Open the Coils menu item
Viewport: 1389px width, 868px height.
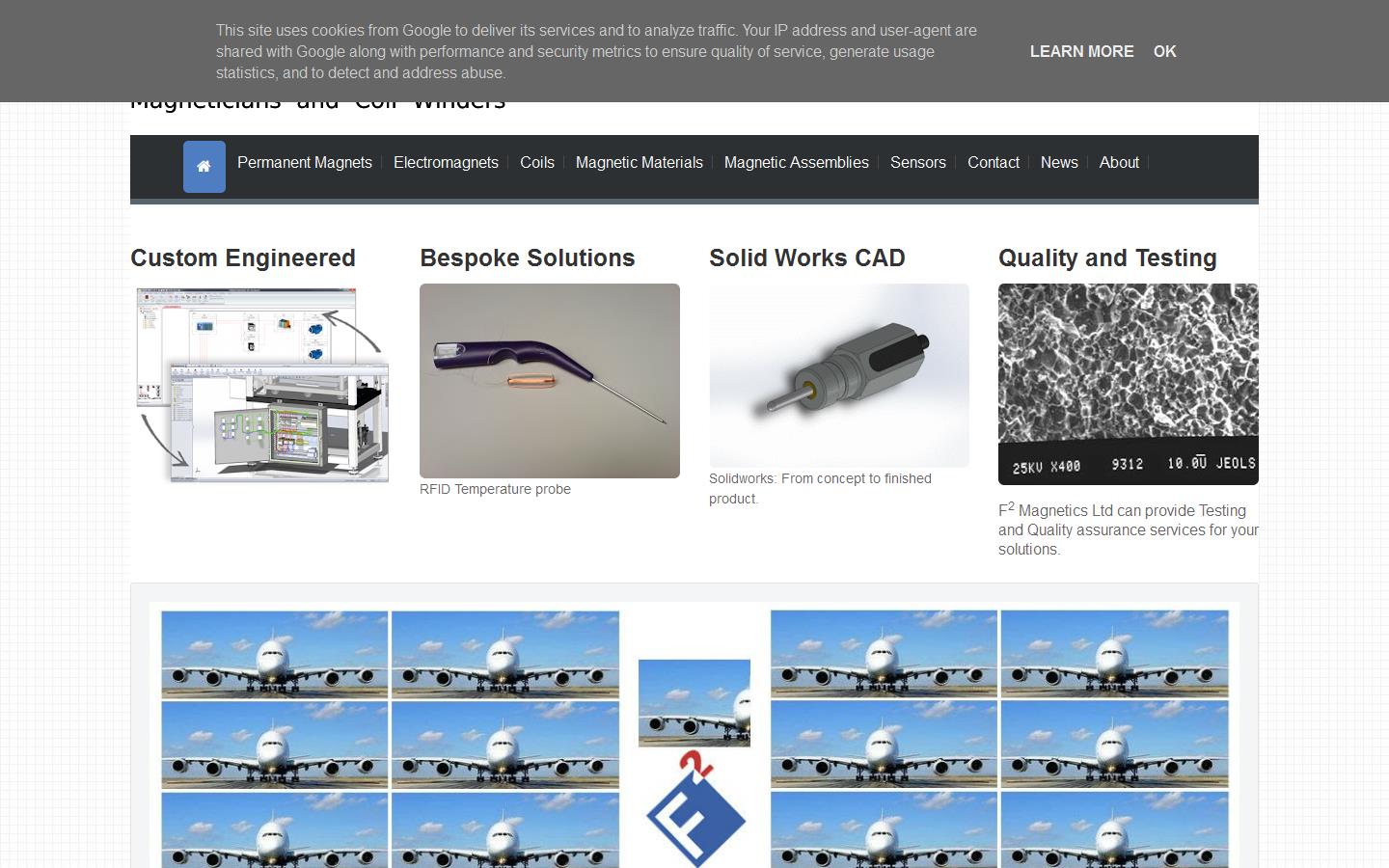536,162
